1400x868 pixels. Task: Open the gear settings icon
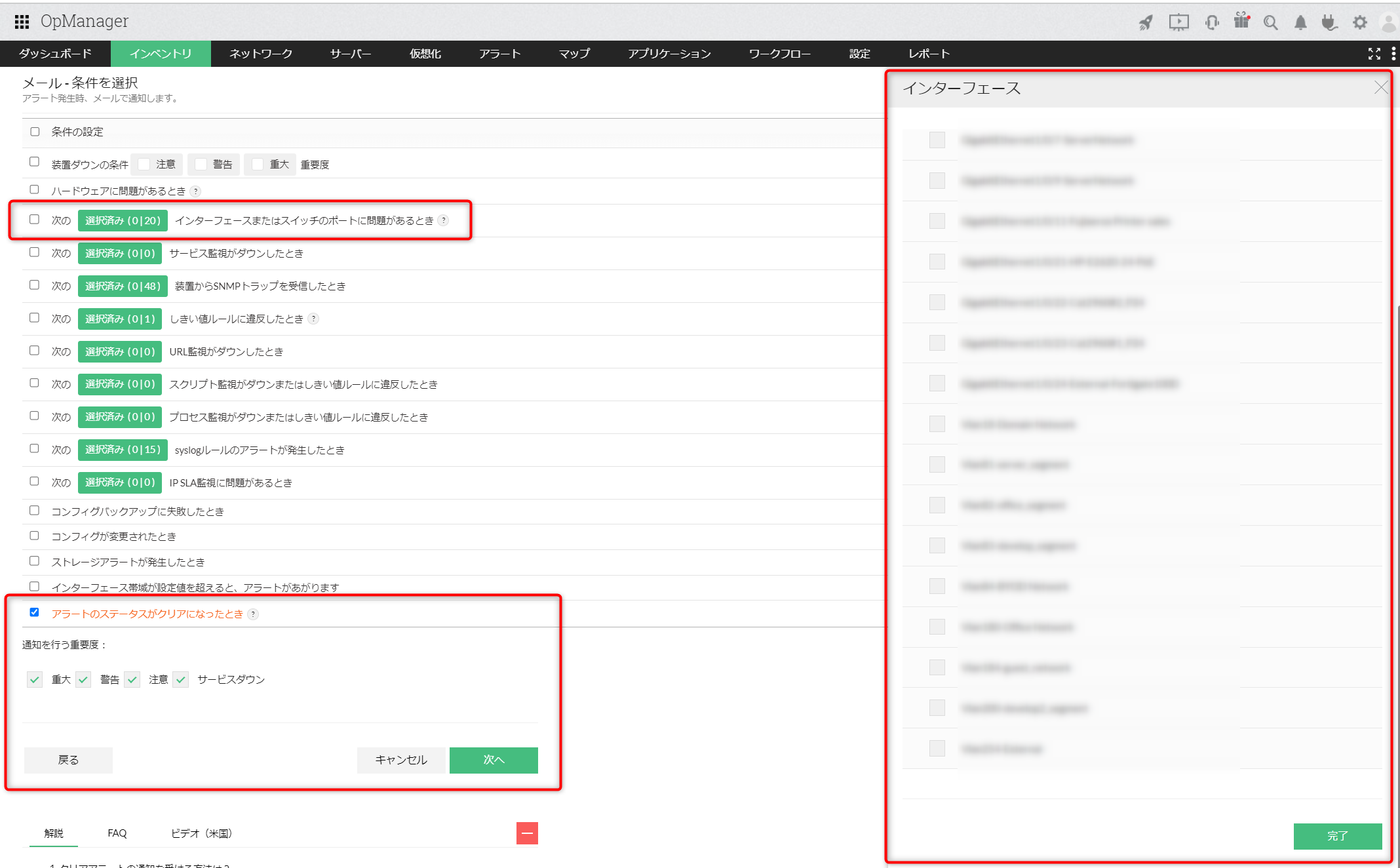(1360, 23)
